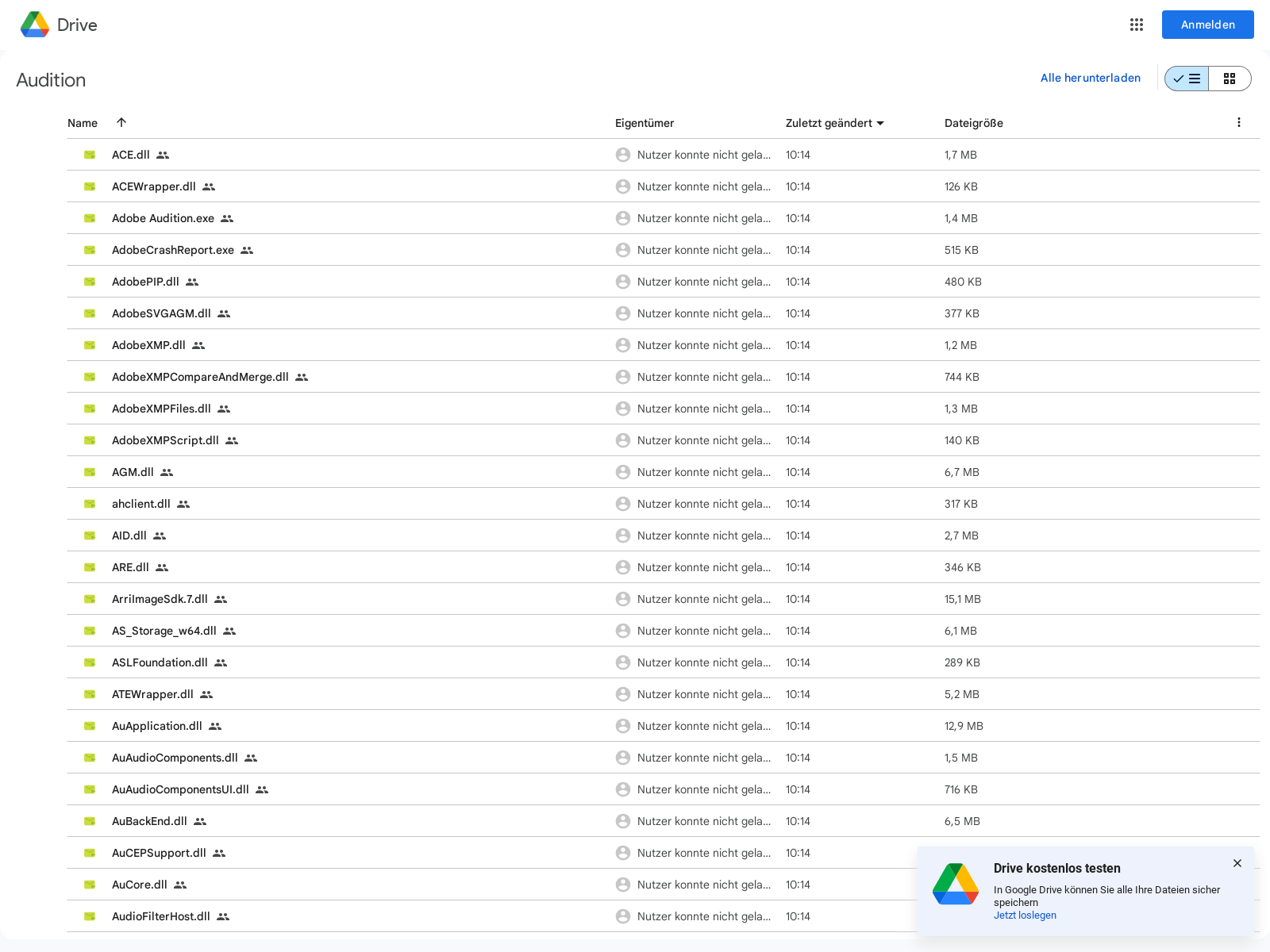Close the Drive kostenlos testen popup
Viewport: 1270px width, 952px height.
pyautogui.click(x=1237, y=863)
